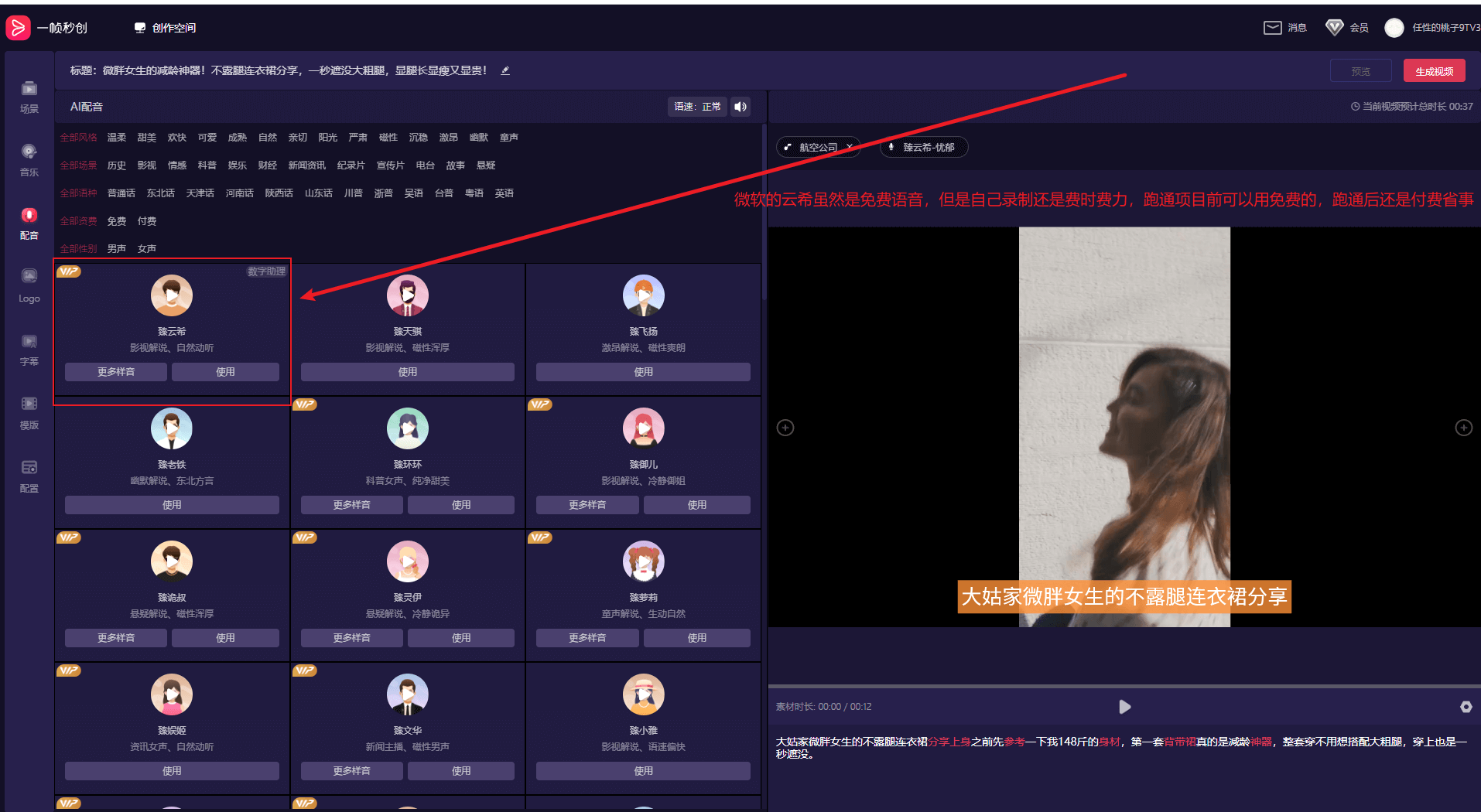Remove the 航空公司 music tag
The image size is (1481, 812).
click(x=849, y=147)
